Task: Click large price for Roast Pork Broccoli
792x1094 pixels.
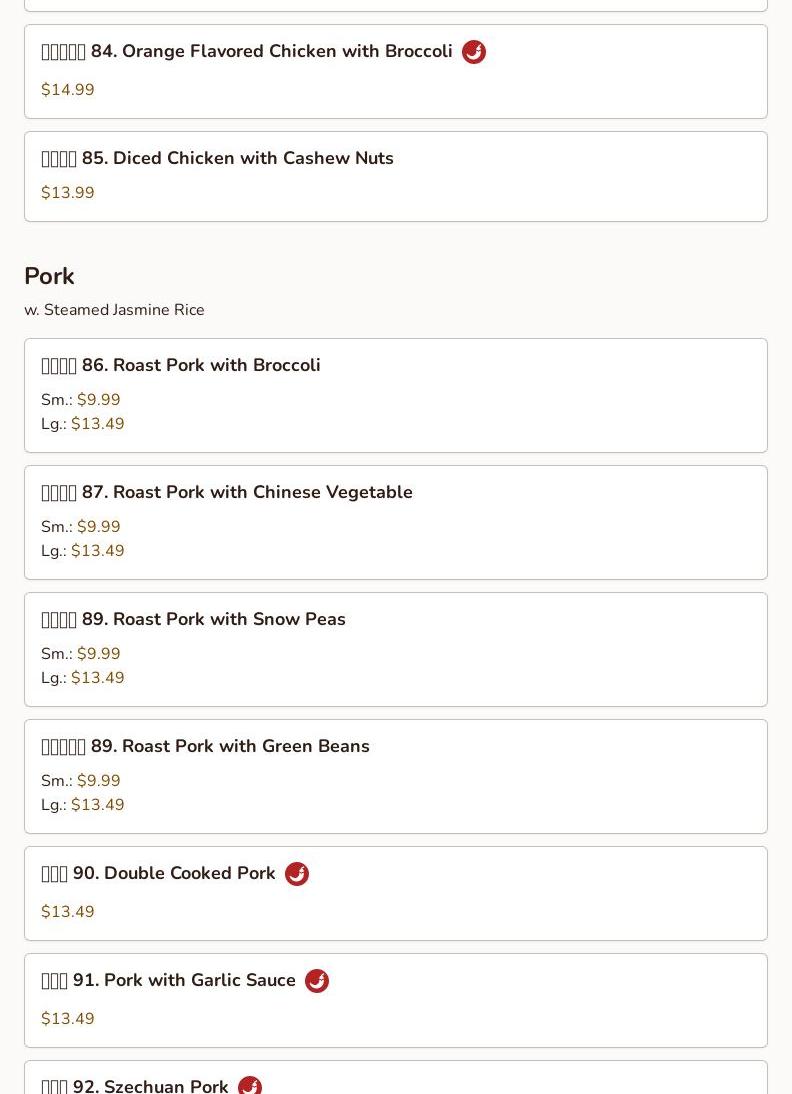Action: click(x=97, y=424)
